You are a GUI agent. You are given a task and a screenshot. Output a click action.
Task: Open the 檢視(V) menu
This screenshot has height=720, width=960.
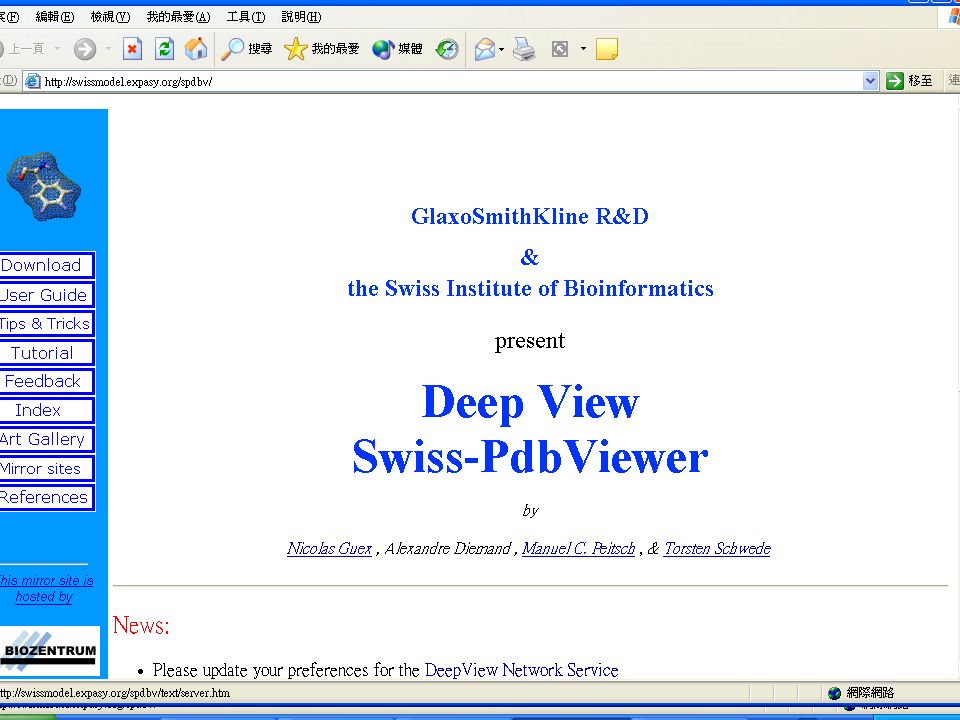pyautogui.click(x=110, y=17)
